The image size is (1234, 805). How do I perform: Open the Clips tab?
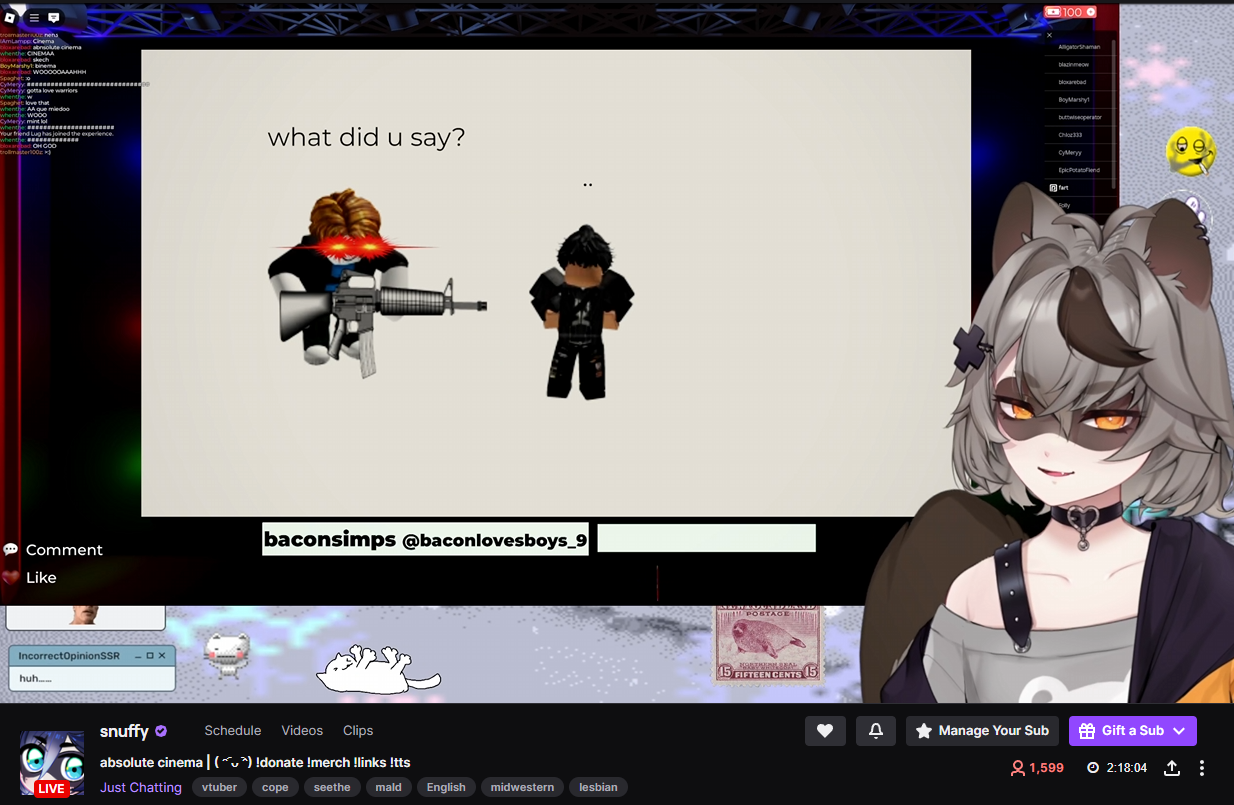358,731
